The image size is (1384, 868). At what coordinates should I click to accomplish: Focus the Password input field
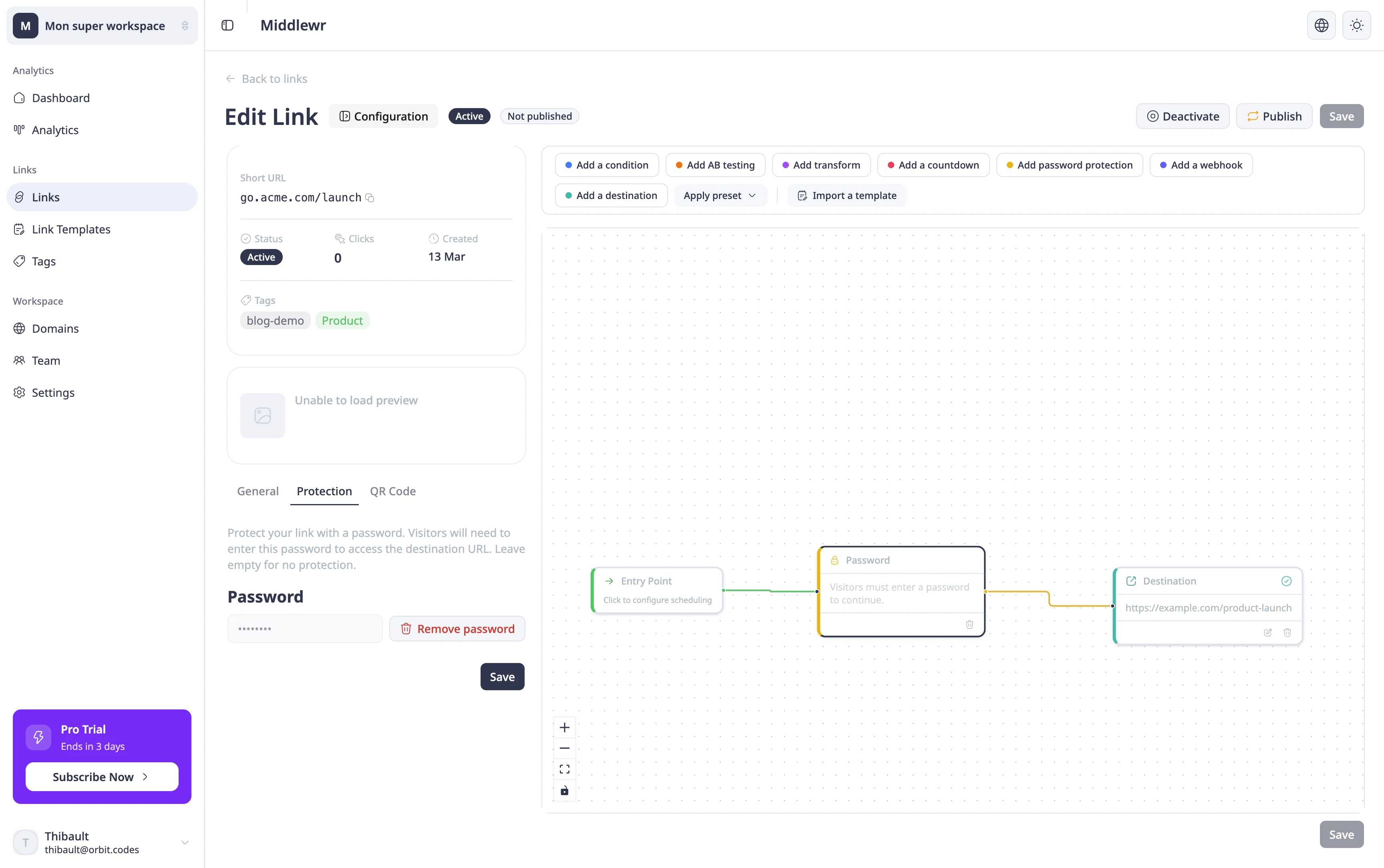tap(305, 629)
